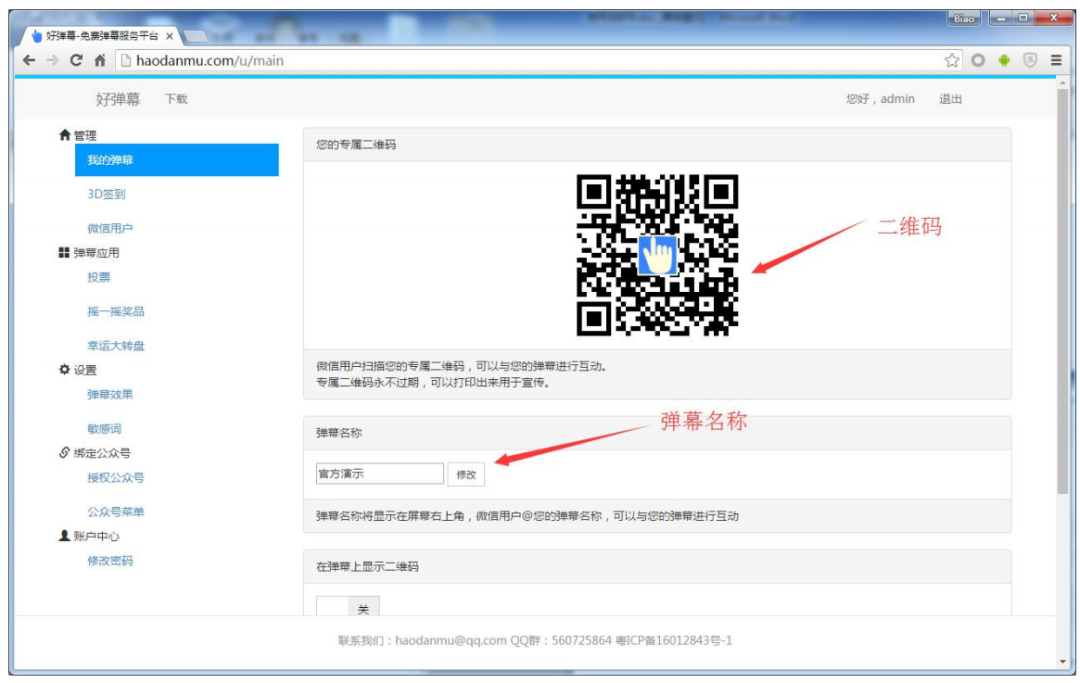1080x683 pixels.
Task: Click the 在弹幕上显示二维码 panel header
Action: point(657,567)
